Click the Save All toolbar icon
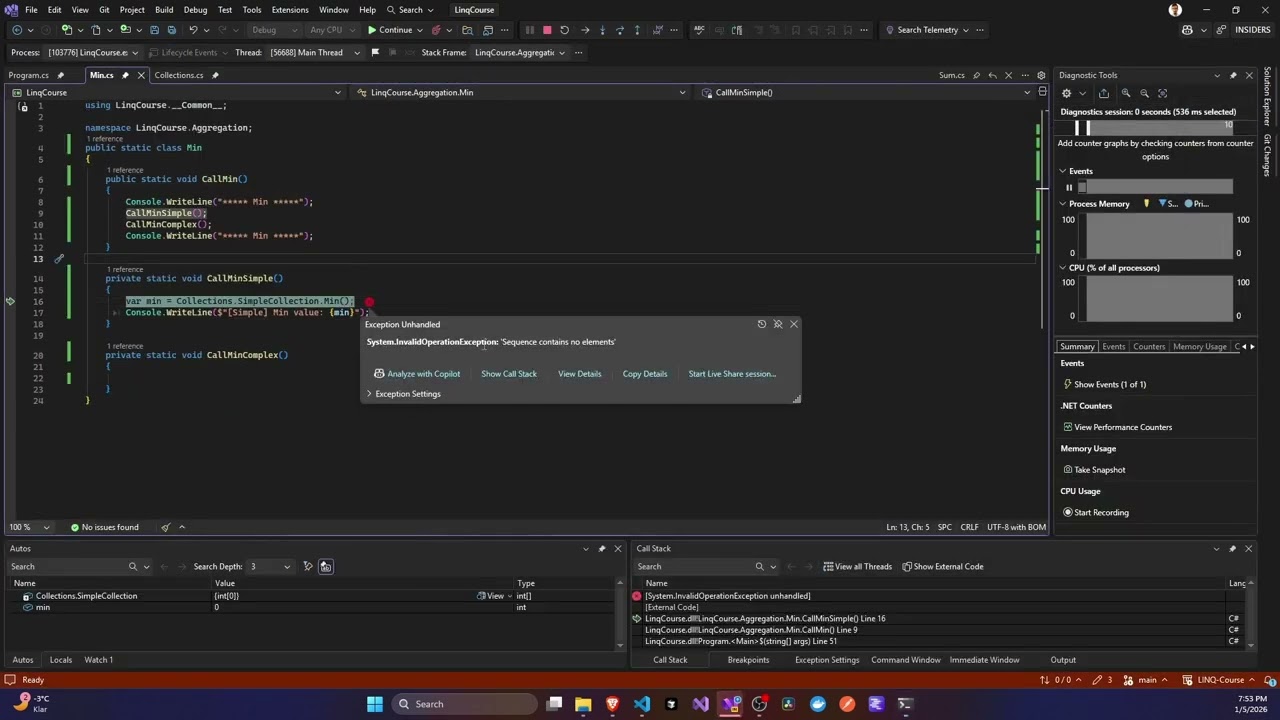This screenshot has width=1280, height=720. (172, 30)
